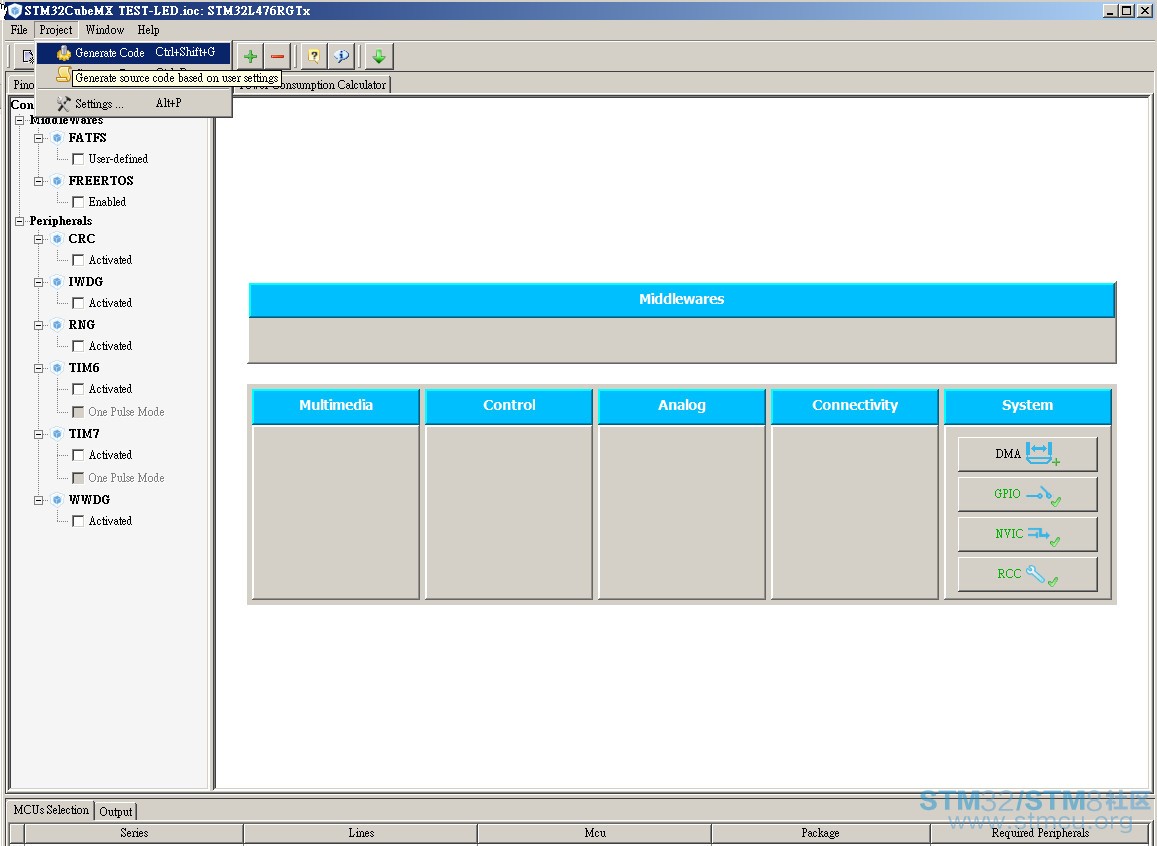The height and width of the screenshot is (846, 1157).
Task: Click the Middlewares header bar
Action: tap(682, 299)
